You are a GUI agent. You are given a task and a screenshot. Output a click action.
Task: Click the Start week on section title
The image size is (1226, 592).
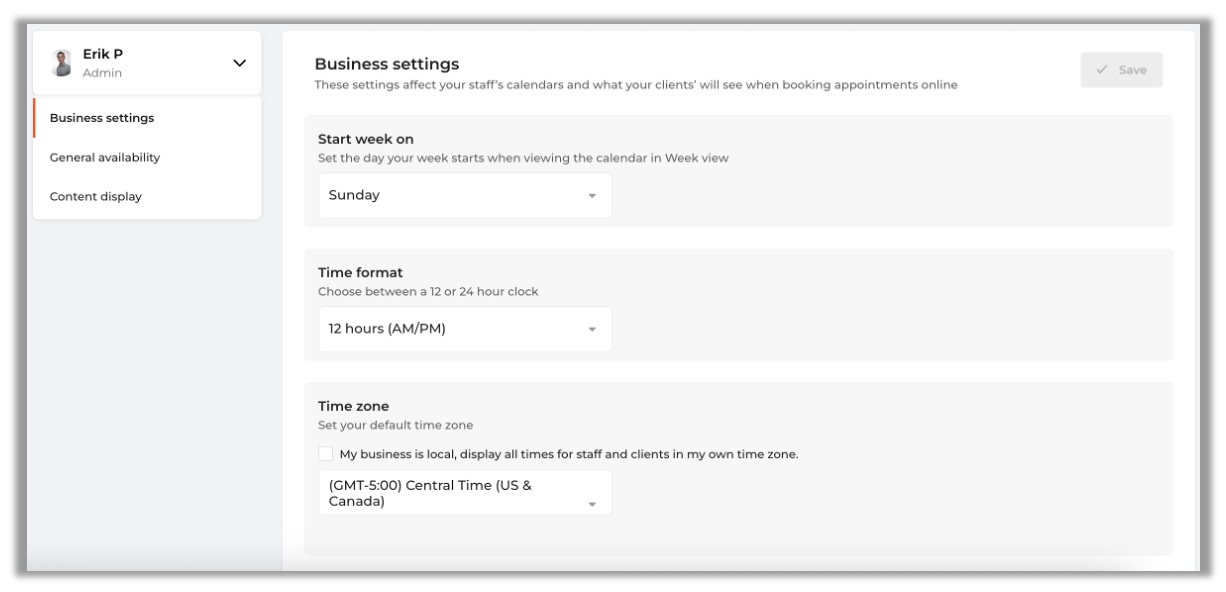coord(366,140)
